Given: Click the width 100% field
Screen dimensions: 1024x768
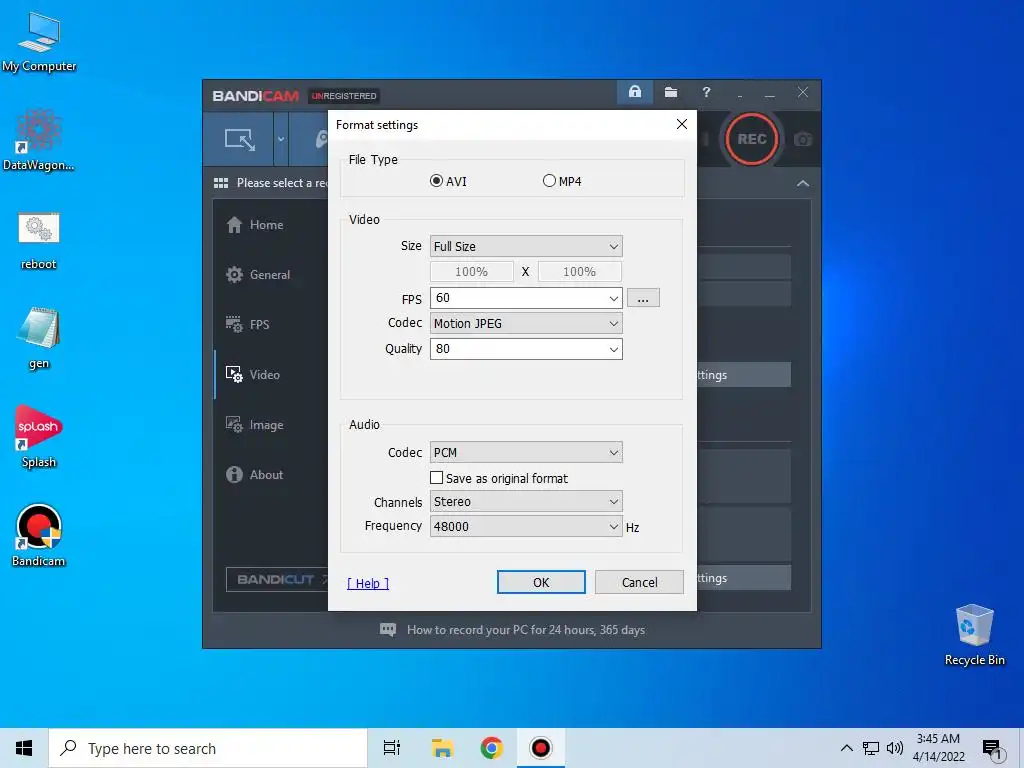Looking at the screenshot, I should (472, 272).
